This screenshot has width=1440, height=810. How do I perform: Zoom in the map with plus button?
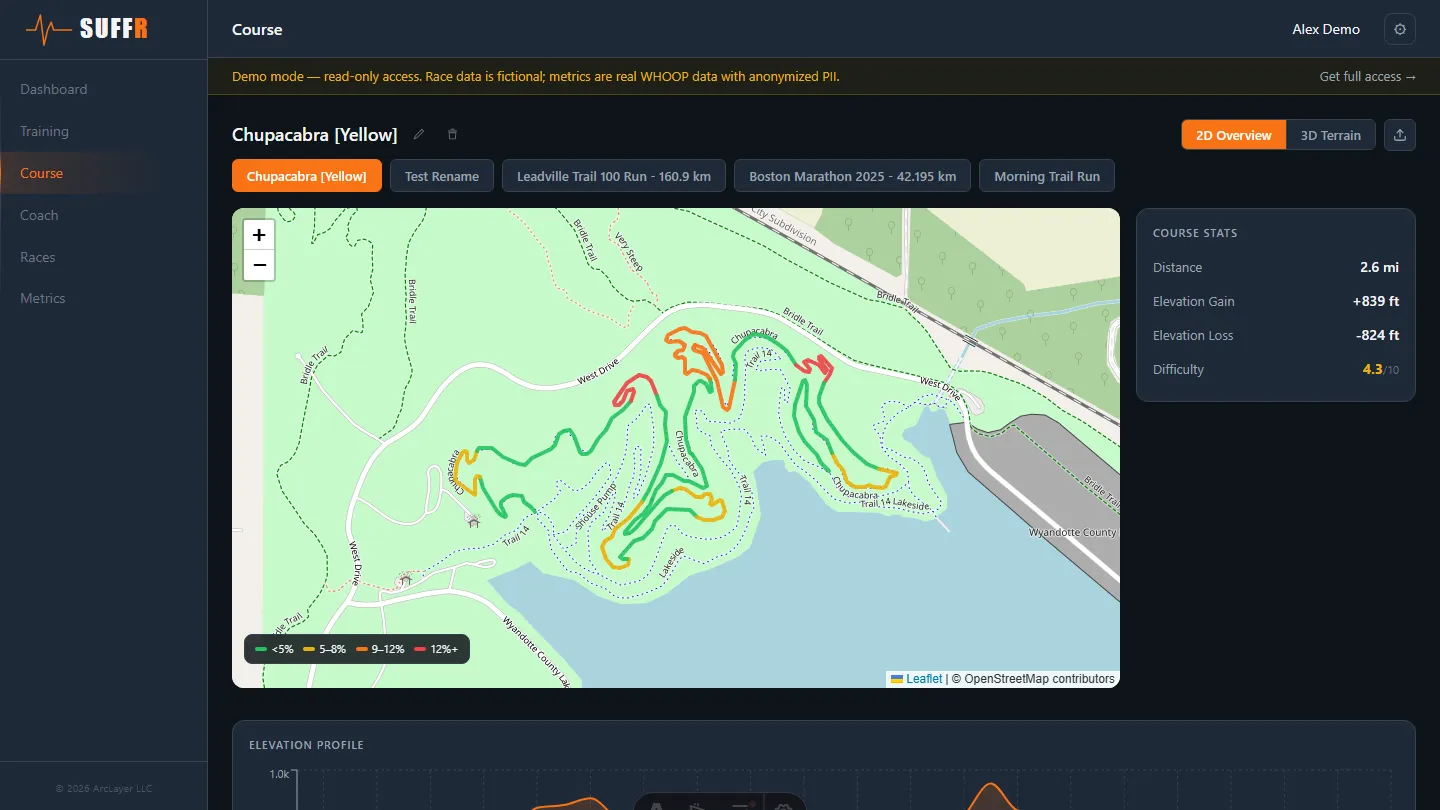coord(259,235)
